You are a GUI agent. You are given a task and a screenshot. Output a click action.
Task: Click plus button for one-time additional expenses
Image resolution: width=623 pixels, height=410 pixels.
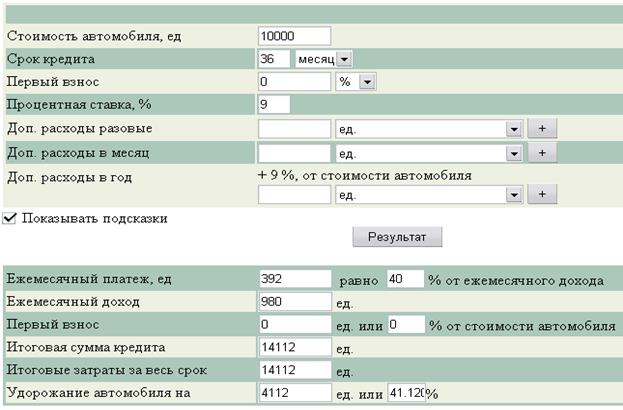coord(541,129)
